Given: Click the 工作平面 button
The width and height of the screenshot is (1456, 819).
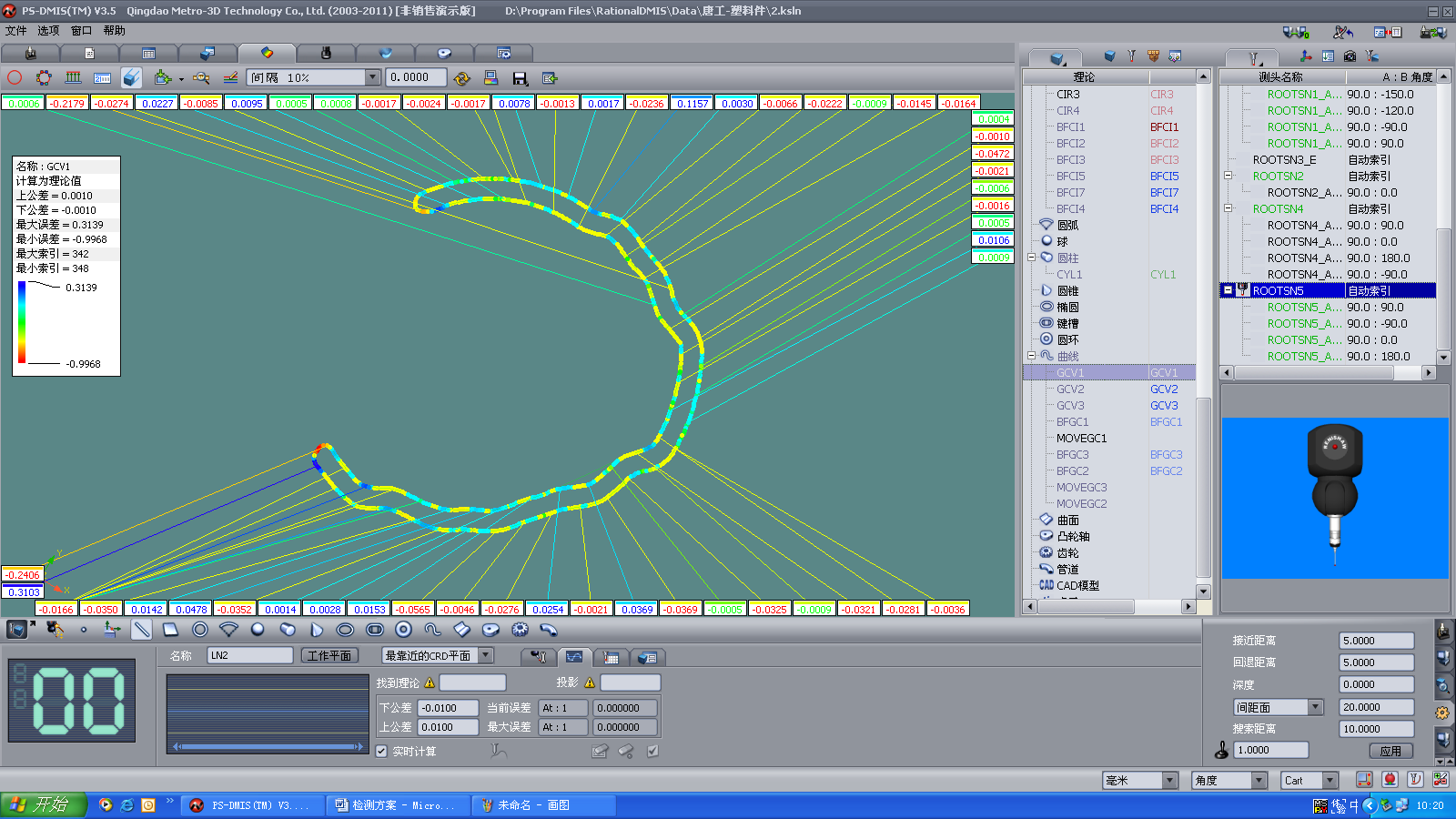Looking at the screenshot, I should click(x=329, y=655).
